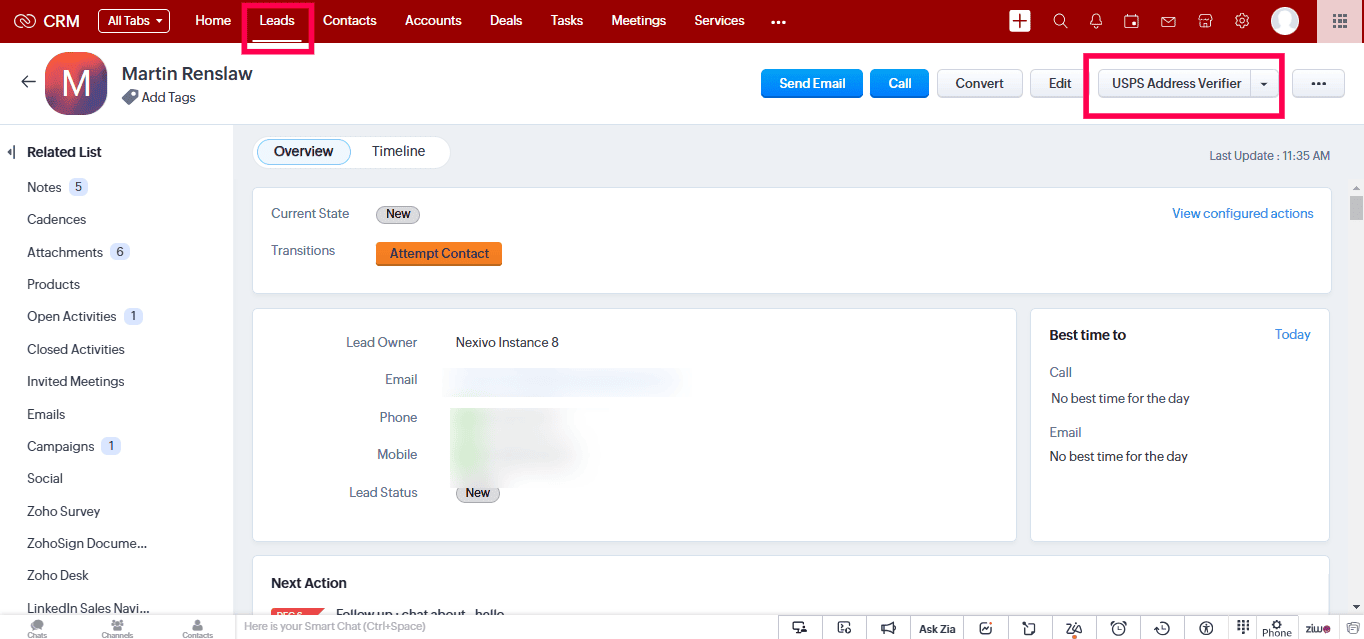Open the search magnifier icon
This screenshot has height=639, width=1364.
[1060, 21]
